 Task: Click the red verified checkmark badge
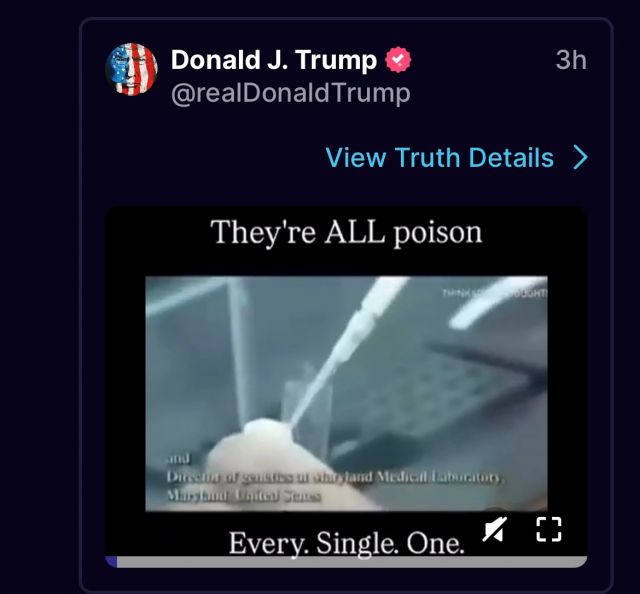point(398,60)
